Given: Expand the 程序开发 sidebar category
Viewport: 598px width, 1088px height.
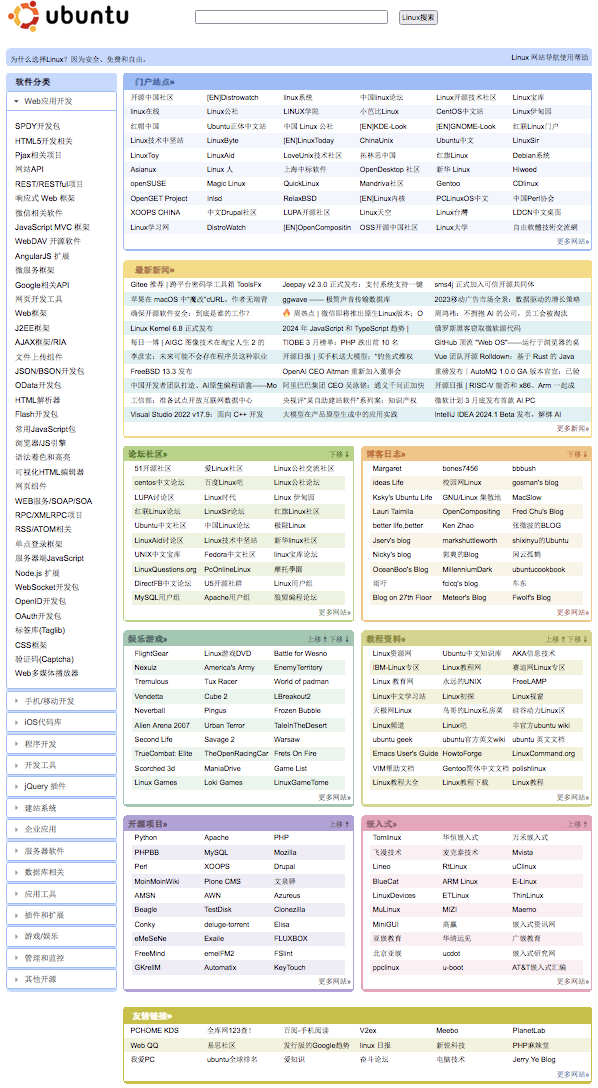Looking at the screenshot, I should (61, 744).
